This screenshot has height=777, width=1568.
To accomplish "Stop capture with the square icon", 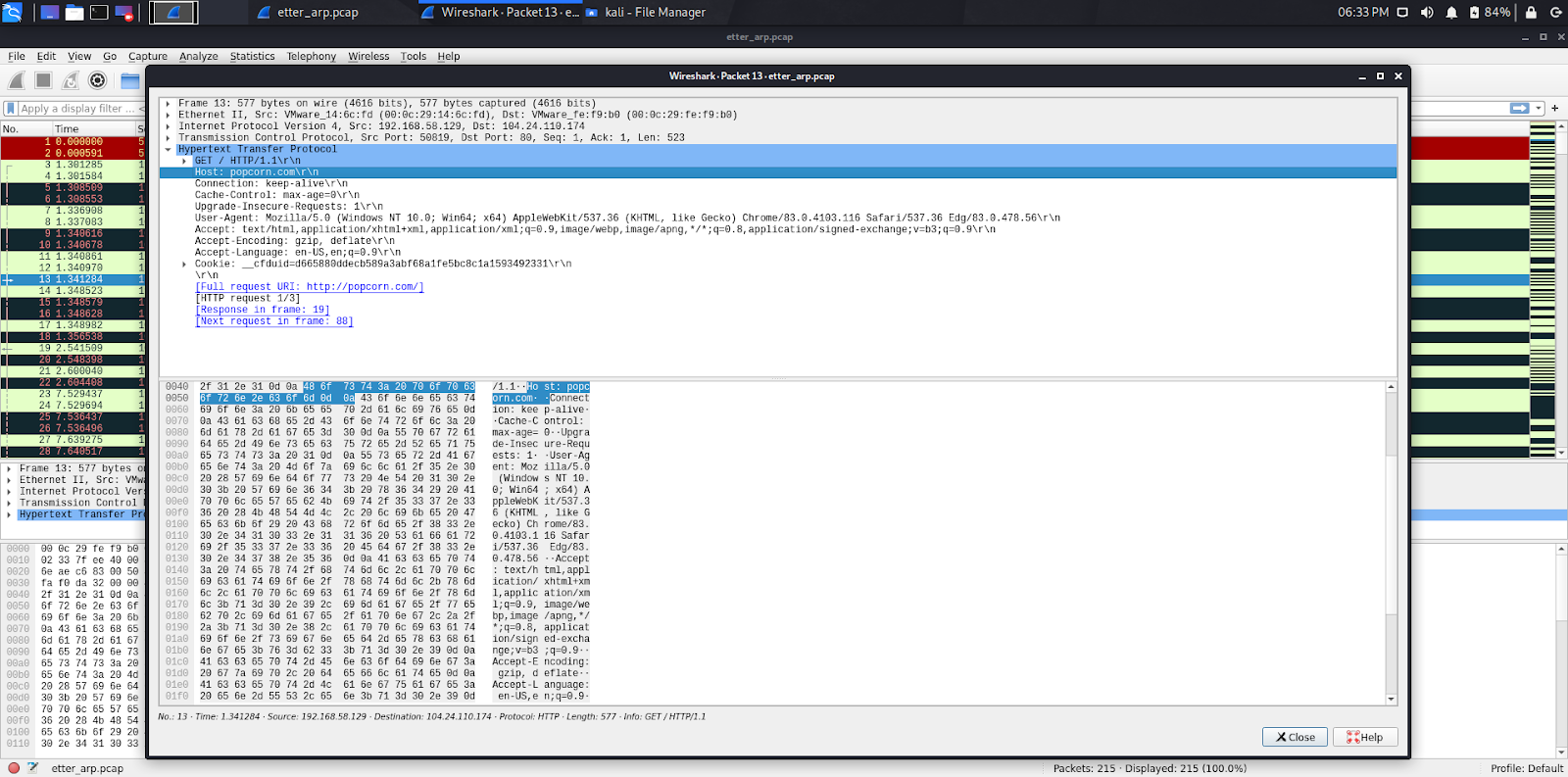I will tap(43, 80).
